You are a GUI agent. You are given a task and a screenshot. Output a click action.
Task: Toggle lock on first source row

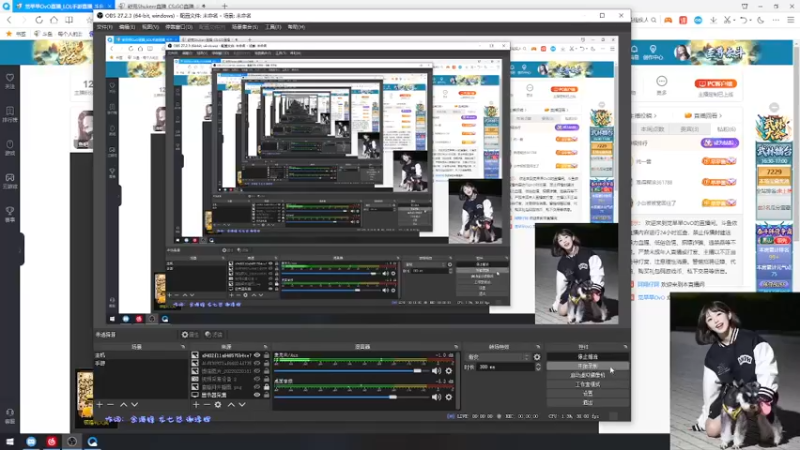coord(266,355)
